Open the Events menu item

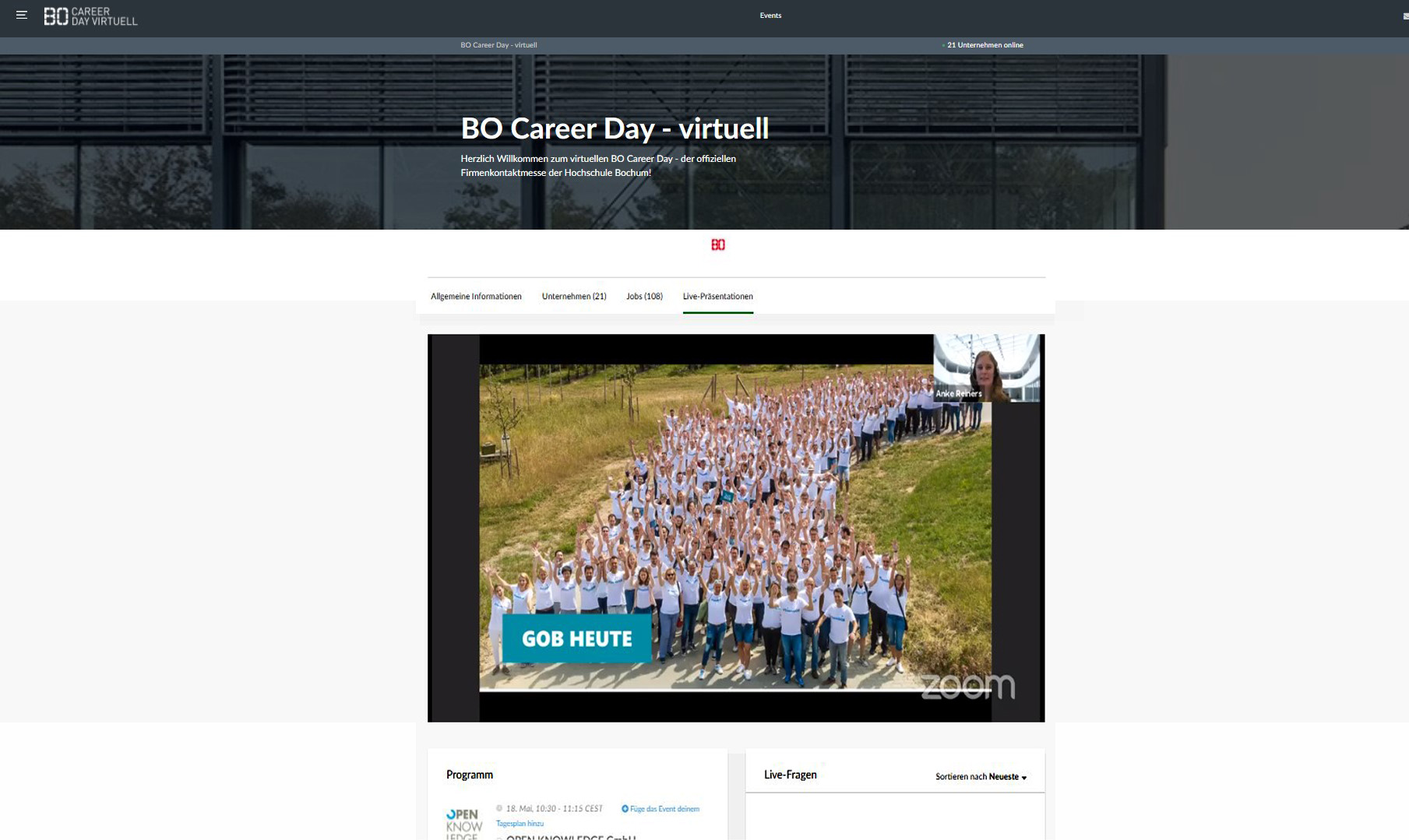pyautogui.click(x=770, y=16)
